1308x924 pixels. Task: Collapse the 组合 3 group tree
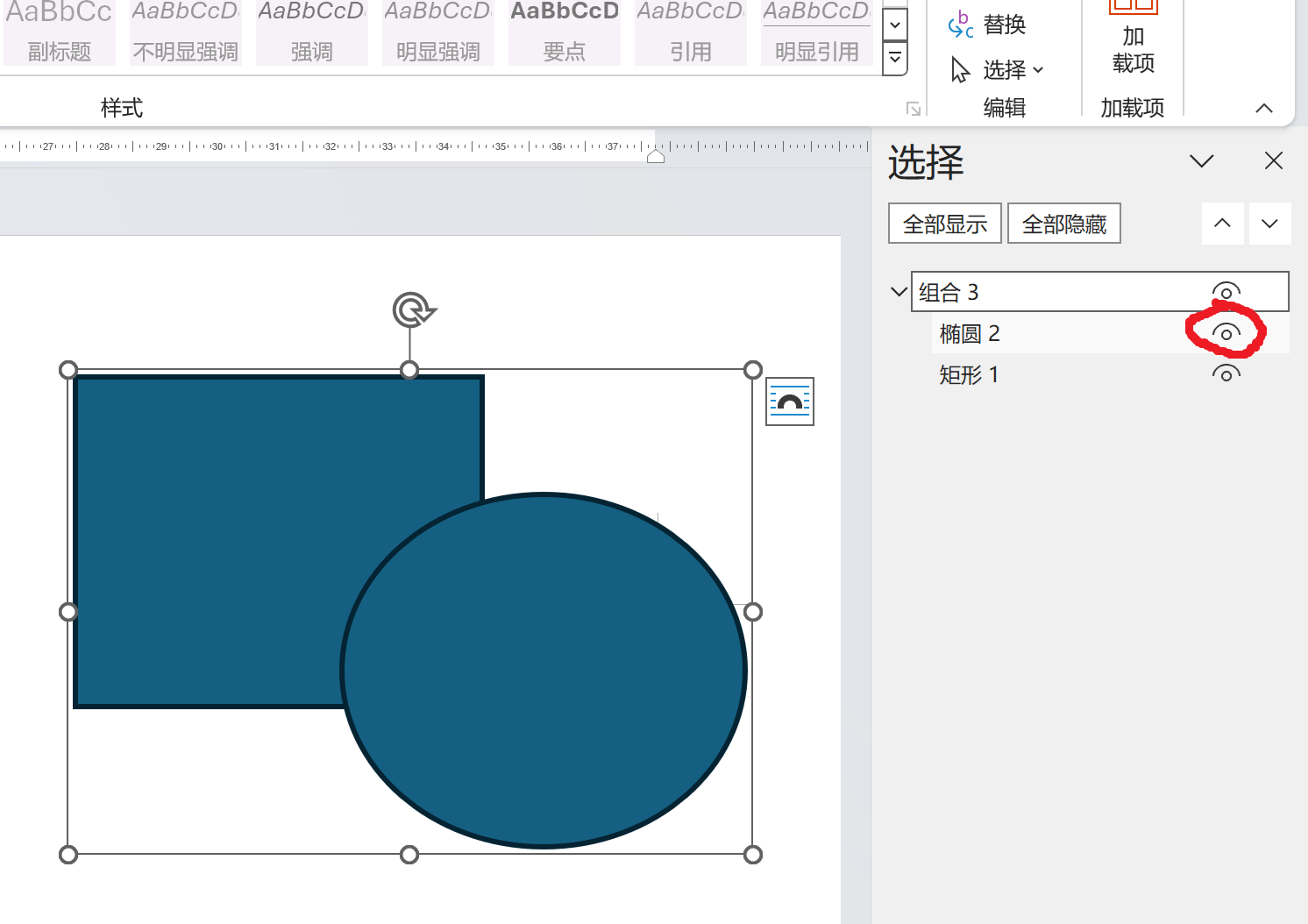898,291
